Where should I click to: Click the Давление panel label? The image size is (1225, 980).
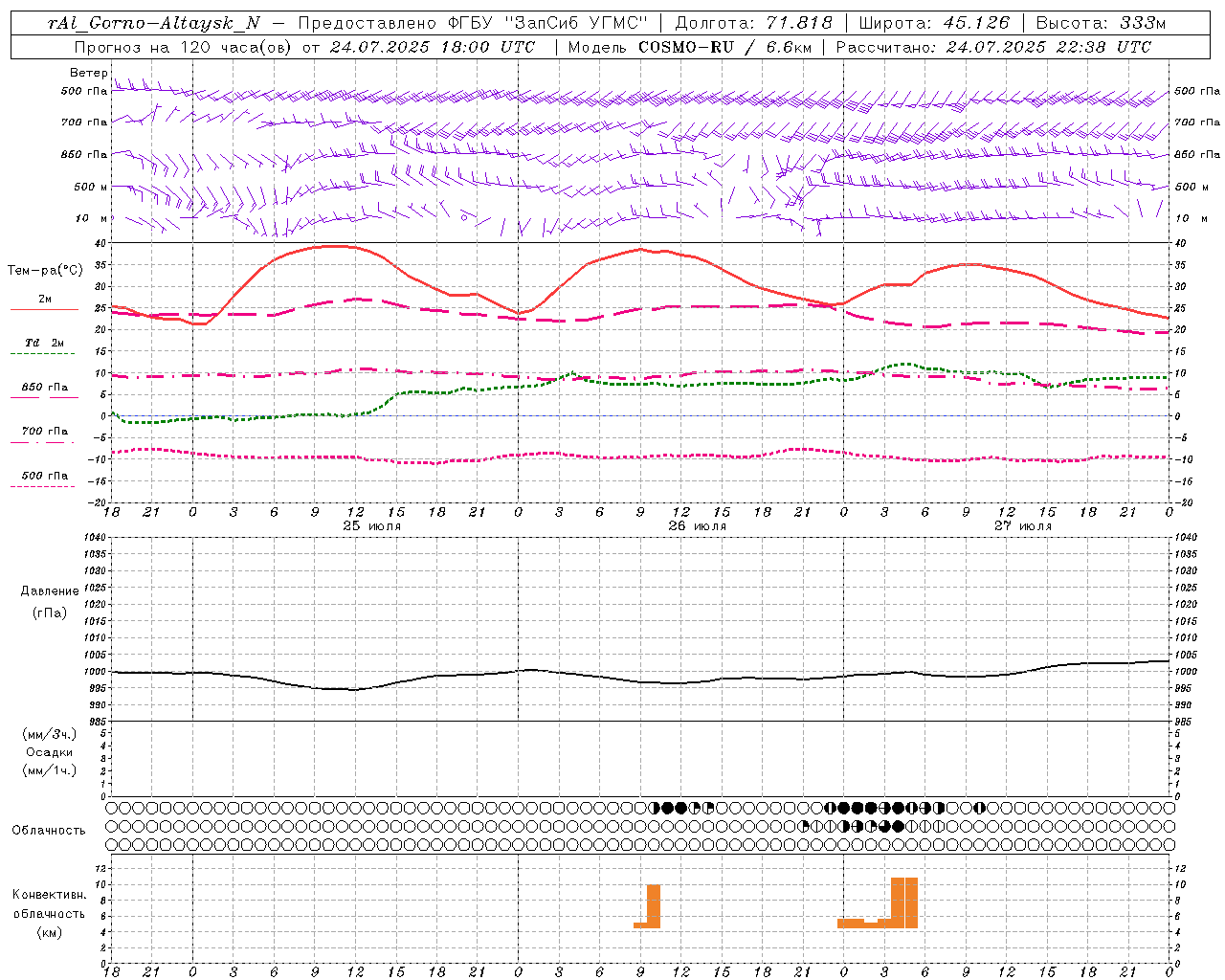click(x=50, y=591)
